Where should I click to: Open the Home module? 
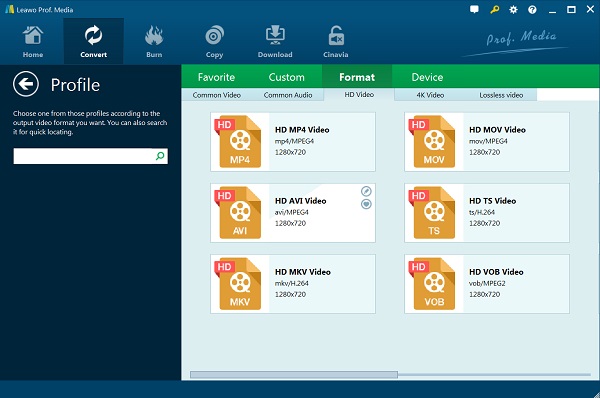tap(33, 41)
